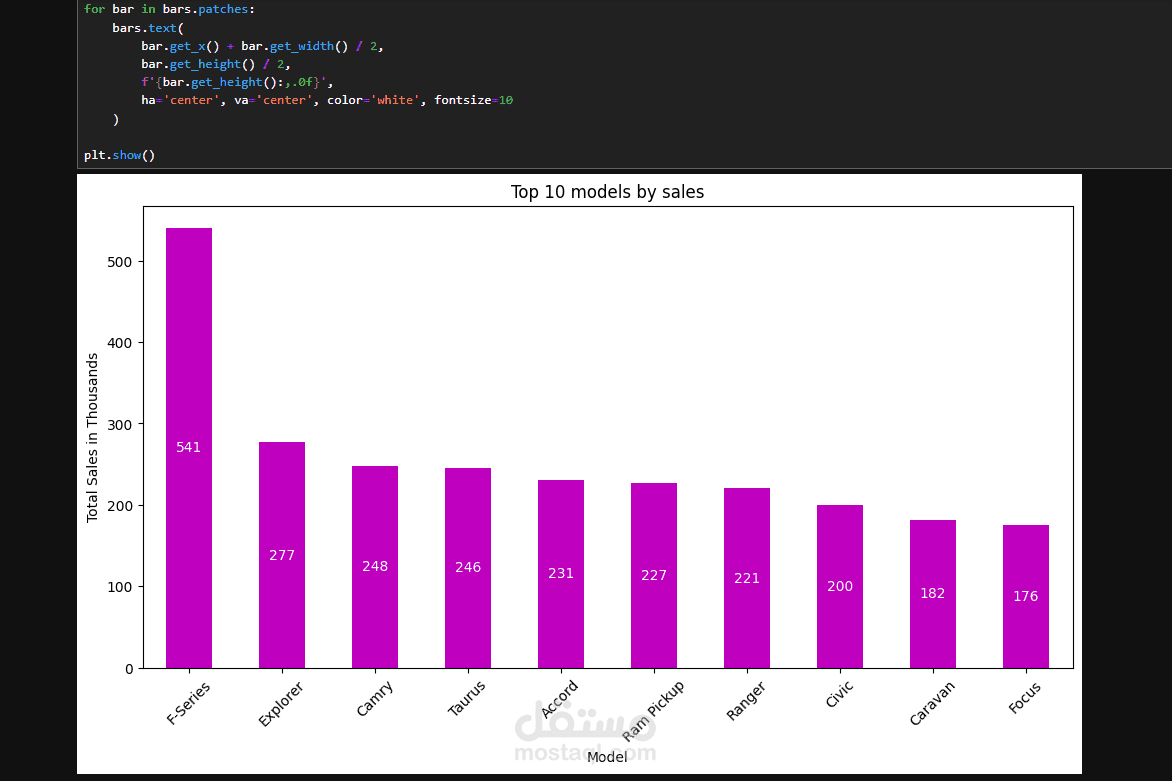This screenshot has width=1172, height=781.
Task: Click the 'Civic' x-axis label
Action: click(839, 694)
